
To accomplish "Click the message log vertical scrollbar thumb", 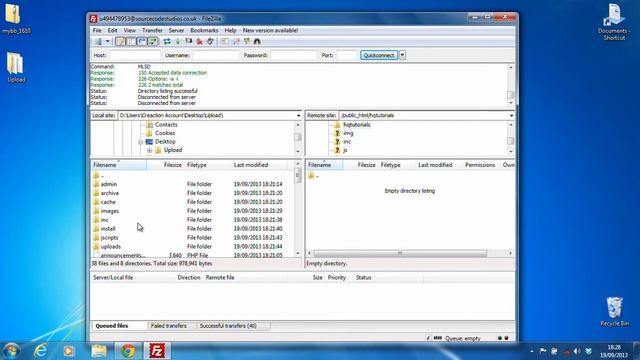I will click(511, 95).
